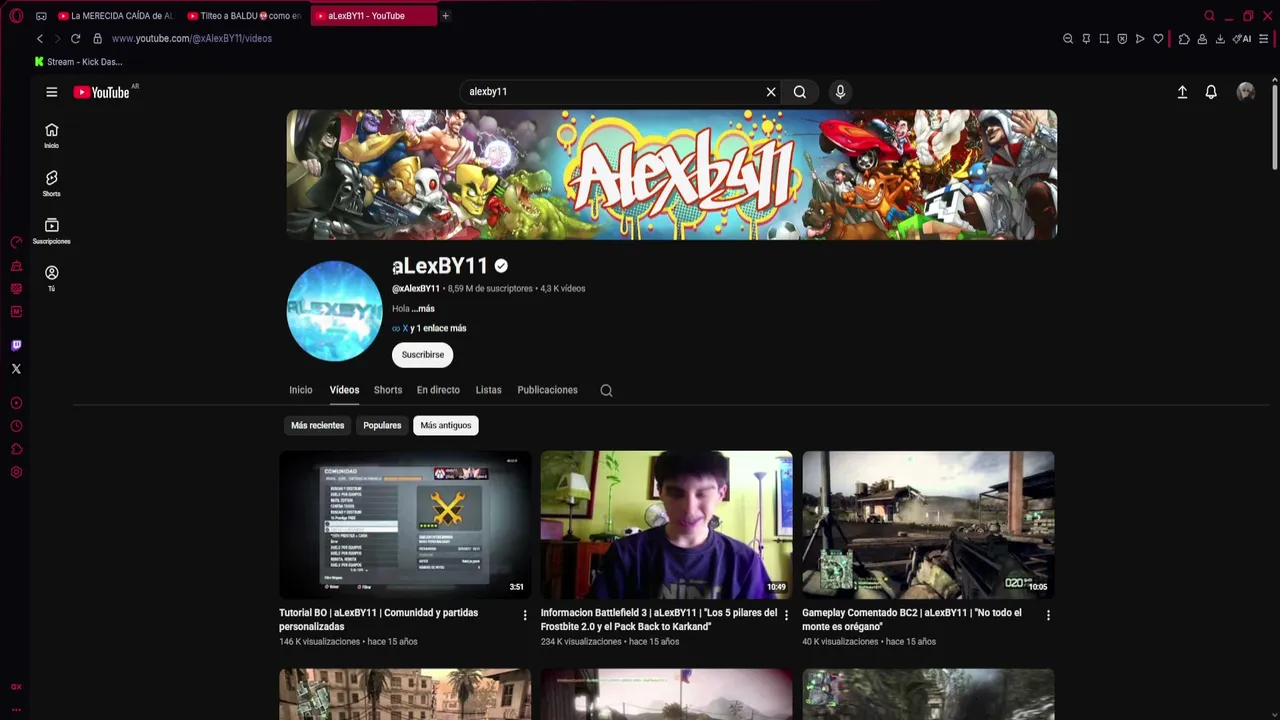Image resolution: width=1280 pixels, height=720 pixels.
Task: View site security lock info
Action: pos(97,39)
